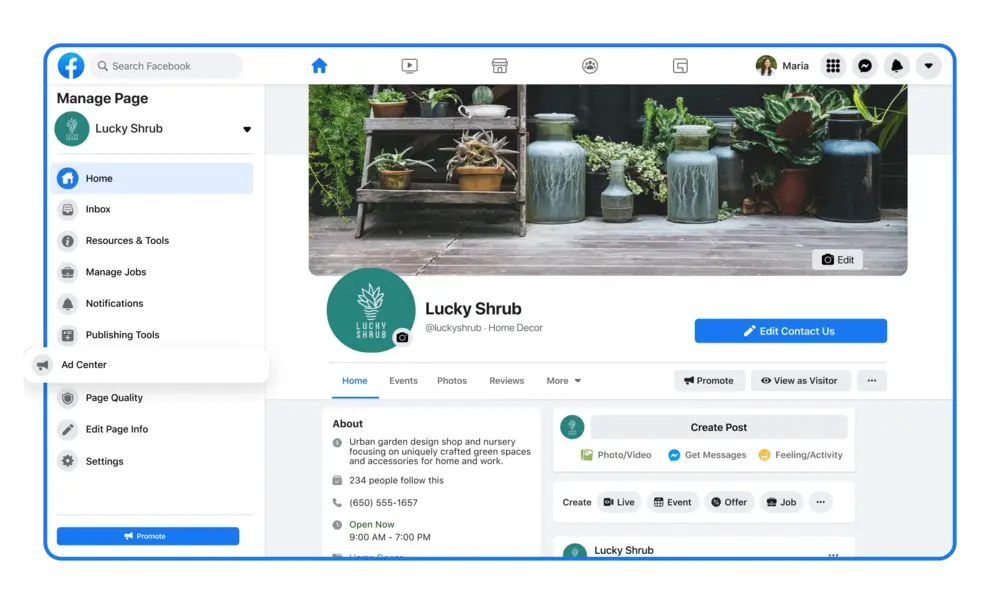The height and width of the screenshot is (604, 1000).
Task: Click the Groups icon in top navigation
Action: click(x=589, y=65)
